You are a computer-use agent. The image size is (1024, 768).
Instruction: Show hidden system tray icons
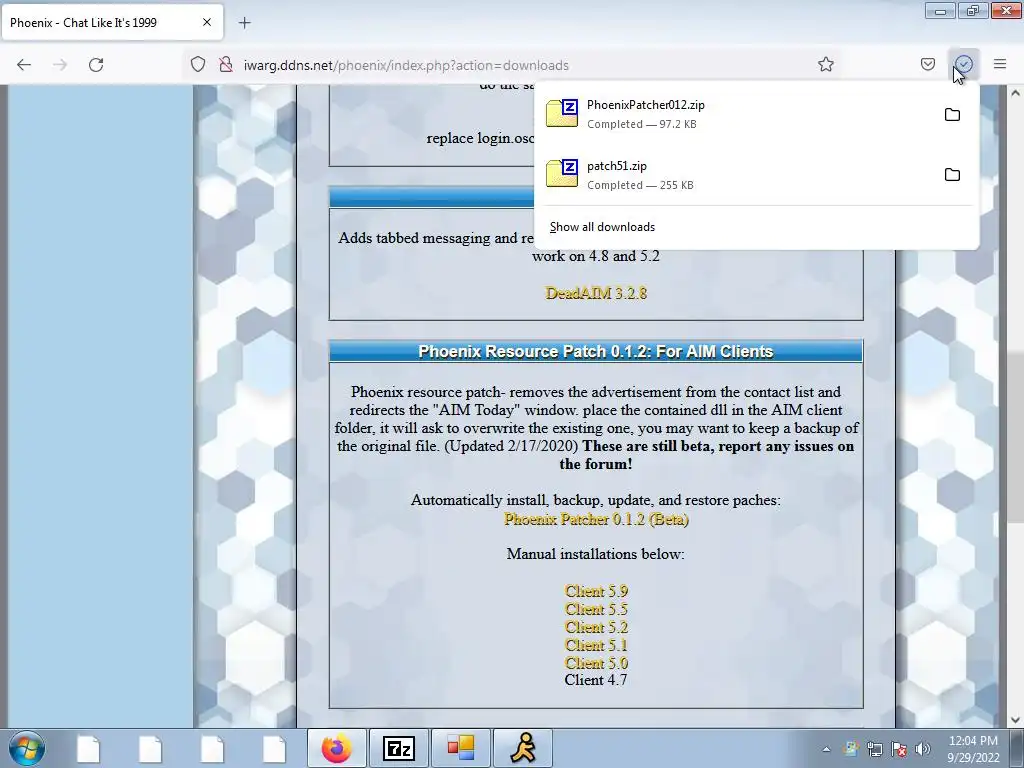click(826, 749)
